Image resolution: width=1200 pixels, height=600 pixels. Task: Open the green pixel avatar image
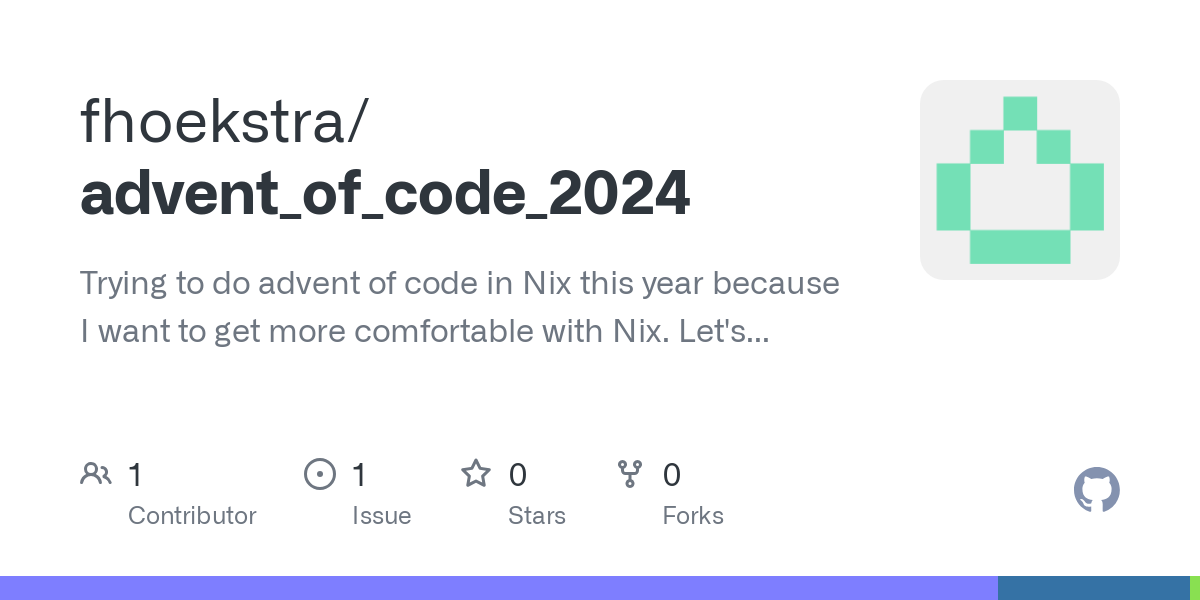point(1019,180)
